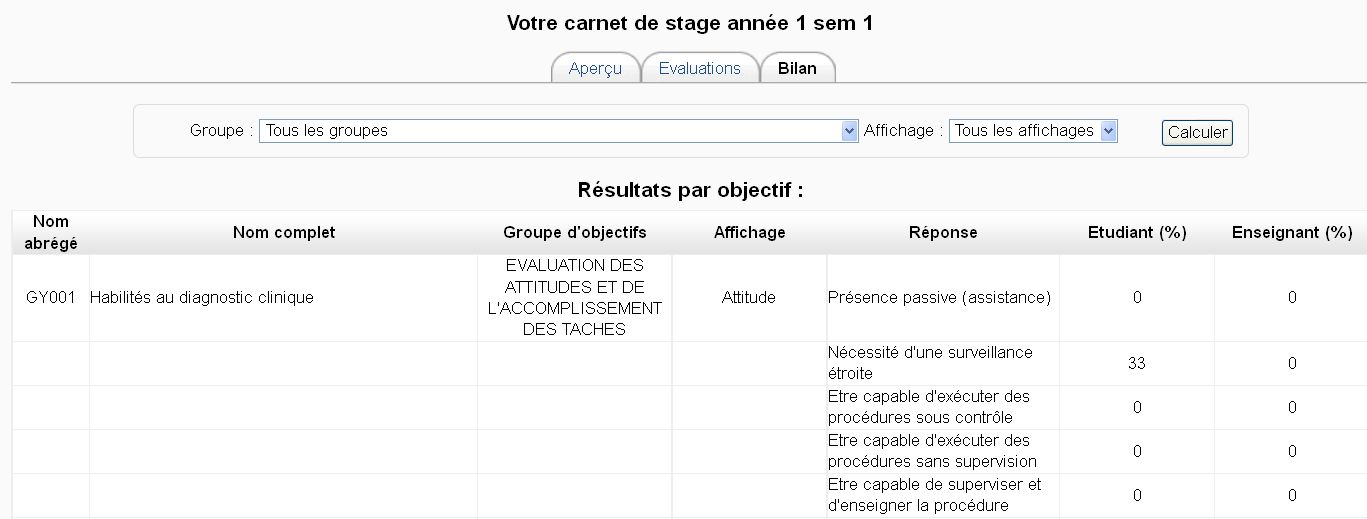Click the Enseignant (%) column header
1367x519 pixels.
[x=1291, y=232]
